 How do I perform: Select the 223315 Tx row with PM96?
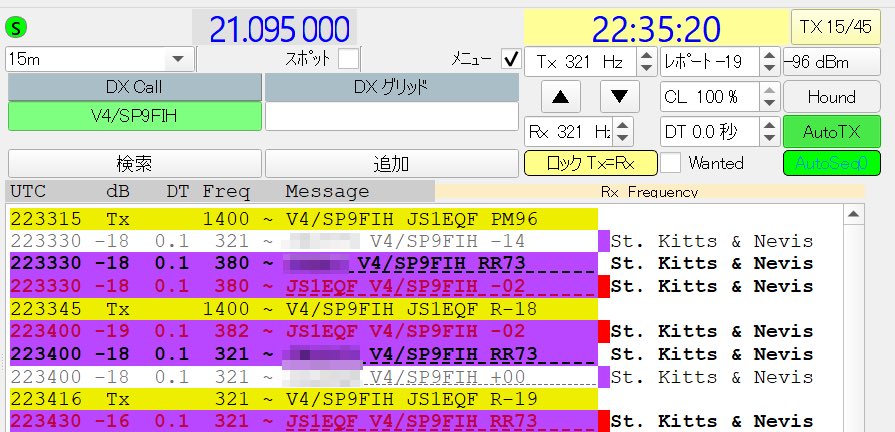click(x=304, y=219)
